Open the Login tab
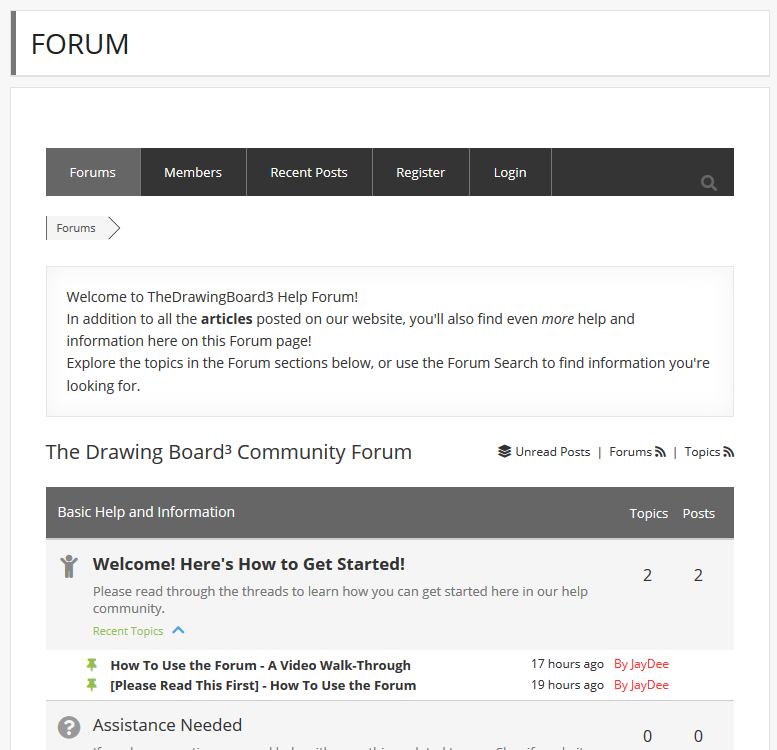This screenshot has height=750, width=777. 510,172
